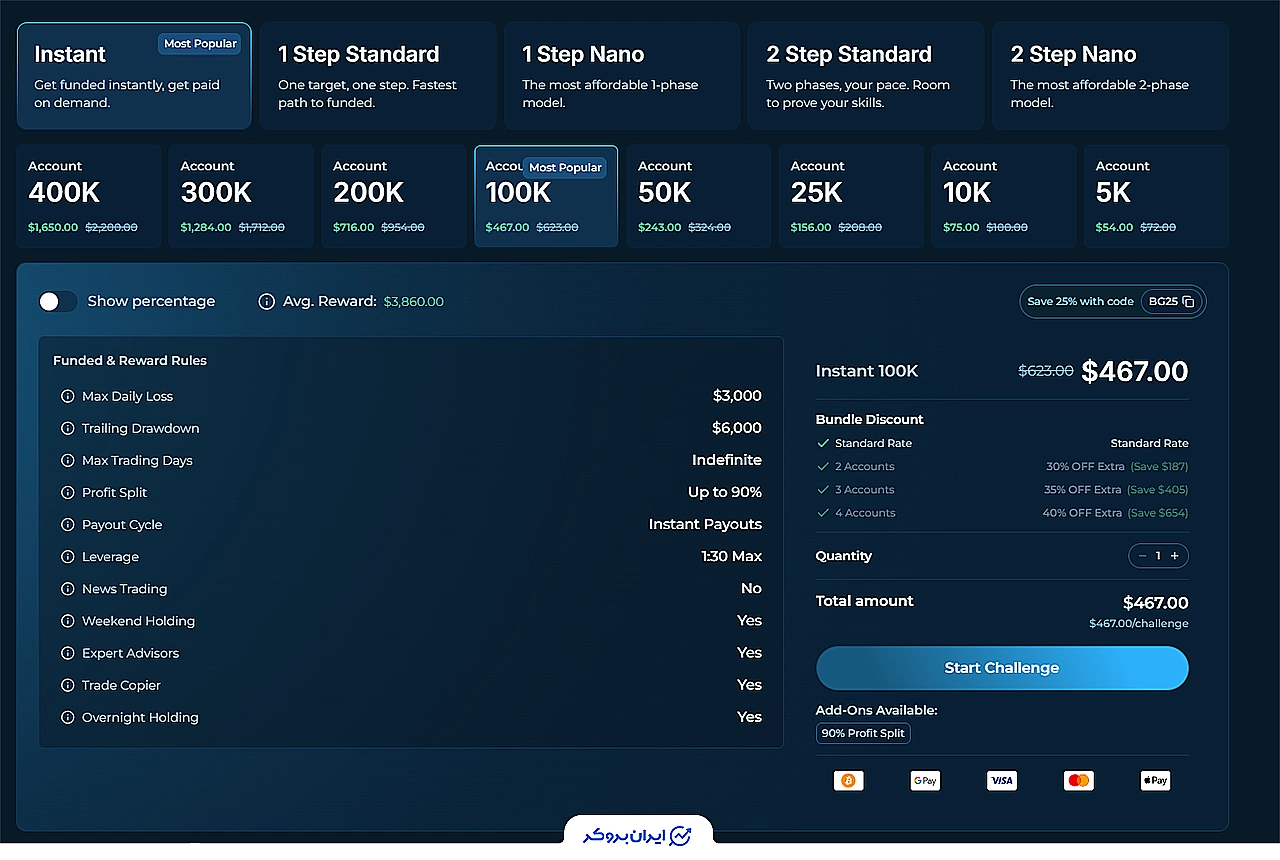Viewport: 1280px width, 860px height.
Task: Select the Instant challenge tab
Action: (134, 76)
